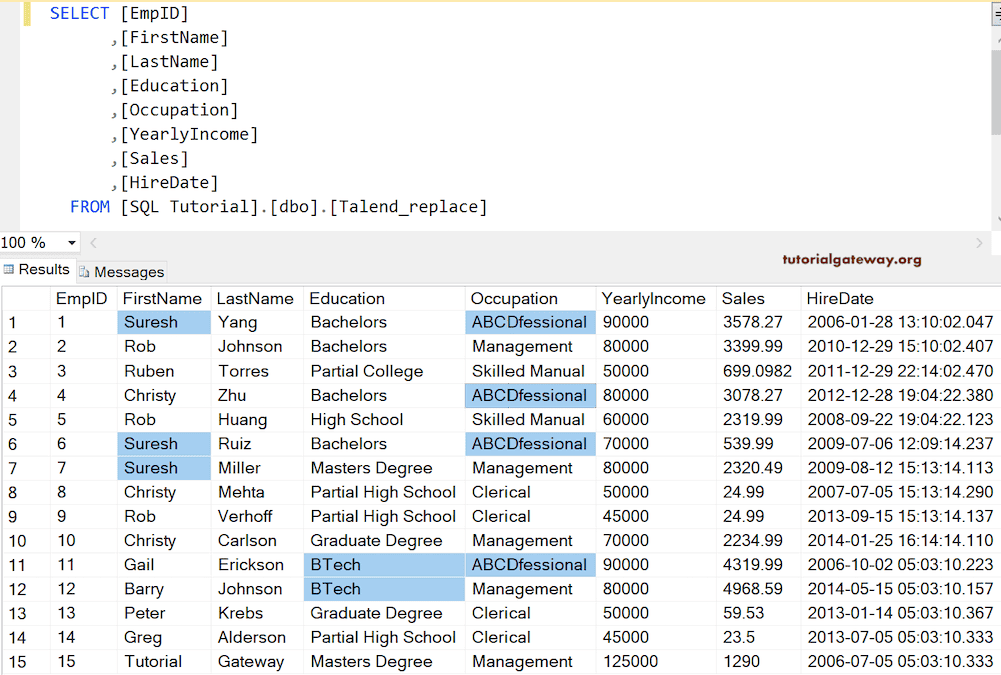This screenshot has width=1001, height=675.
Task: Select row header number 8
Action: tap(26, 492)
